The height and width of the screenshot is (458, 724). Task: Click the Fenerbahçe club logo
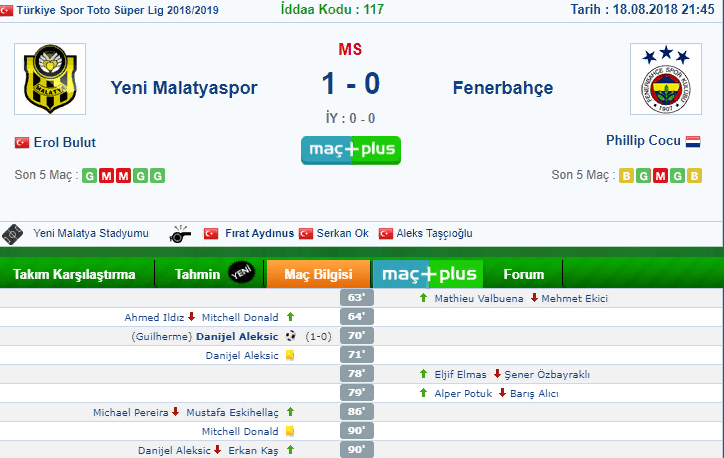click(666, 79)
